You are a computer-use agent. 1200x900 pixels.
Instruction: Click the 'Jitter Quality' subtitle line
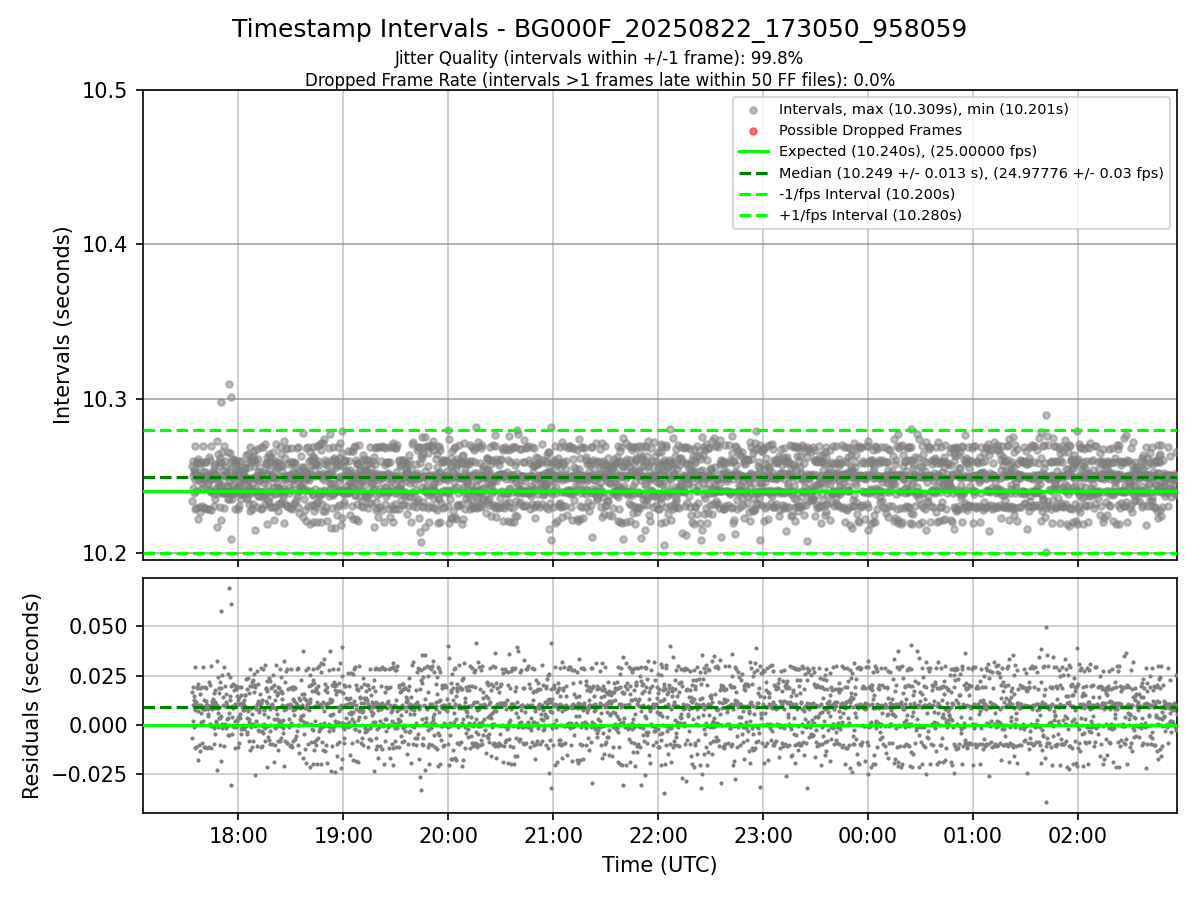pos(599,58)
